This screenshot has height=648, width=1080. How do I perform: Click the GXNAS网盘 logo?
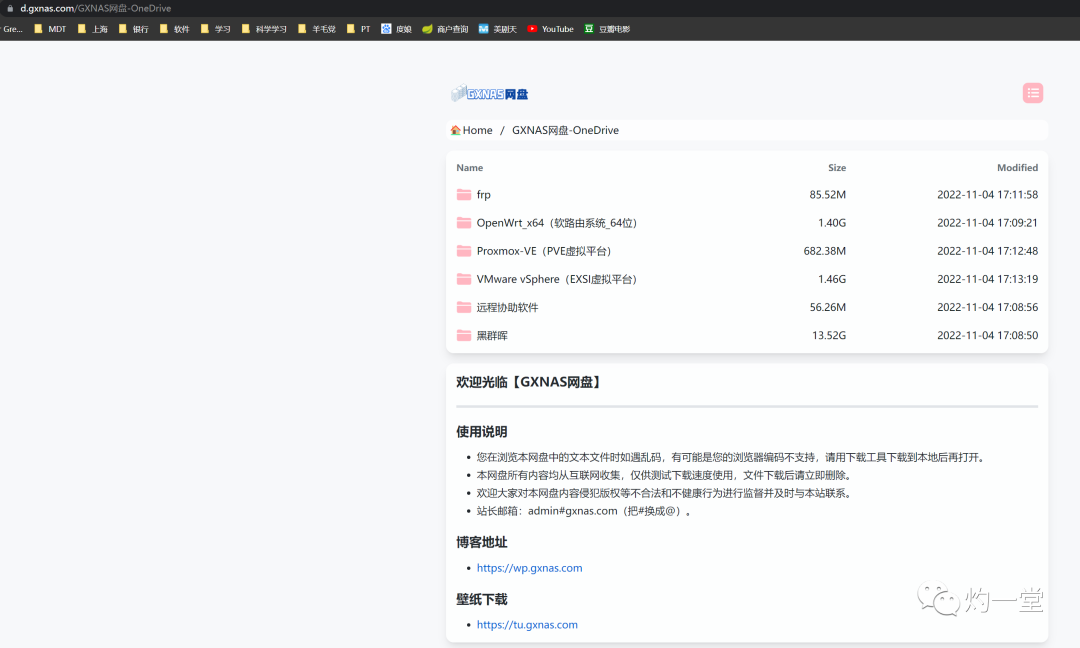point(489,93)
